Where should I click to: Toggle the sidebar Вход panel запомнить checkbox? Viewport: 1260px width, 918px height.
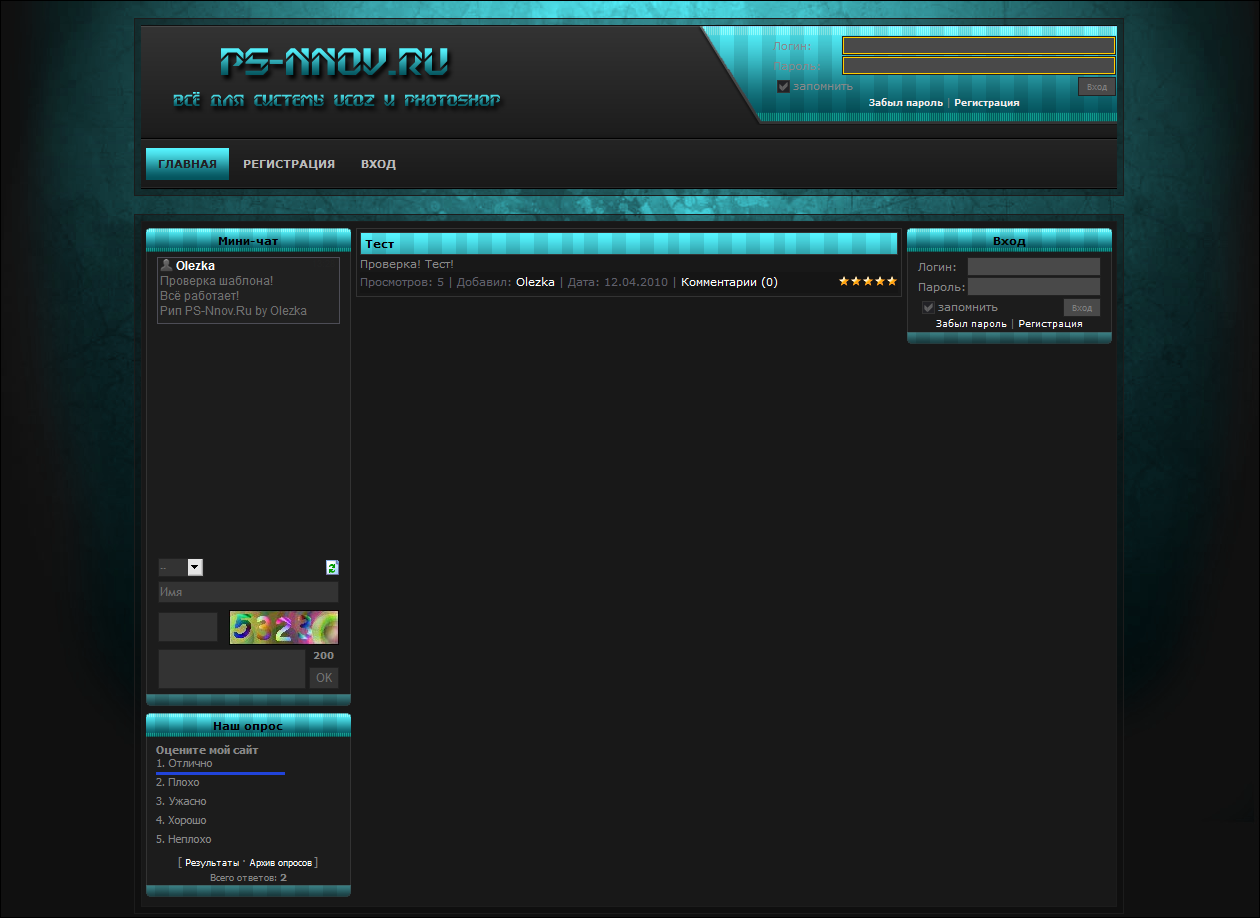click(x=928, y=307)
